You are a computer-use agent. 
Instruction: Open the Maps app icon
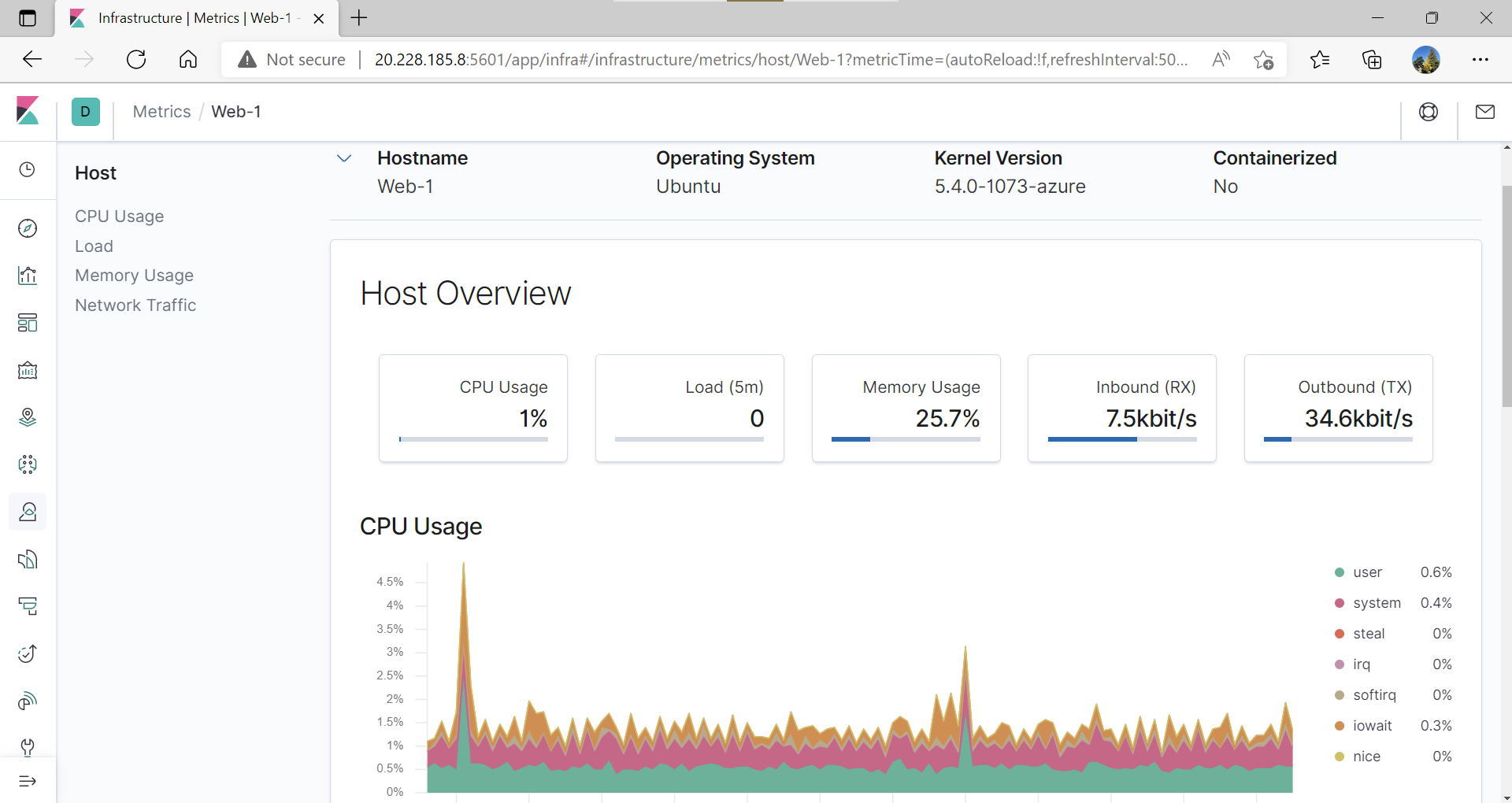[x=28, y=417]
